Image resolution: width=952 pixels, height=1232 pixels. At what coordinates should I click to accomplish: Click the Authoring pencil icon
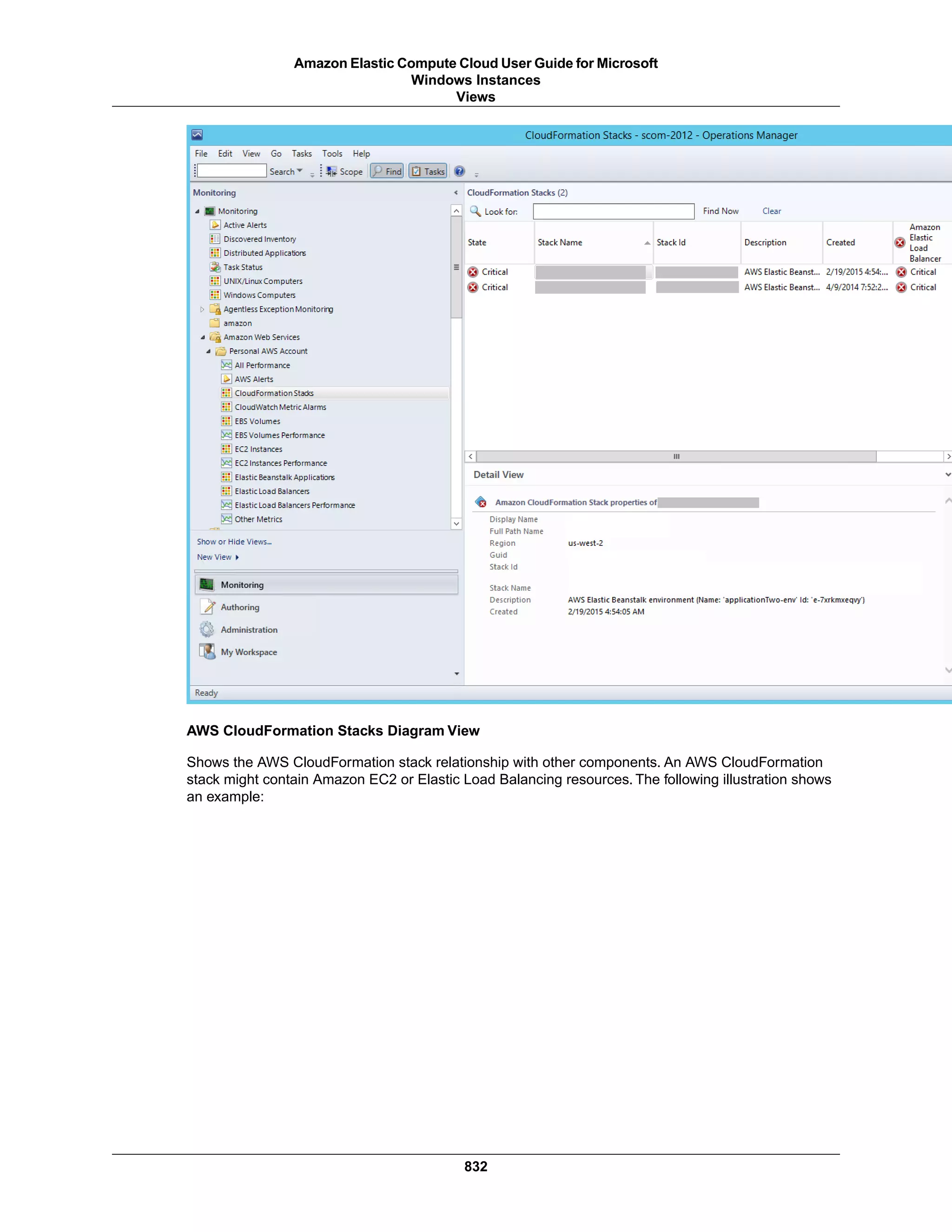pyautogui.click(x=207, y=607)
